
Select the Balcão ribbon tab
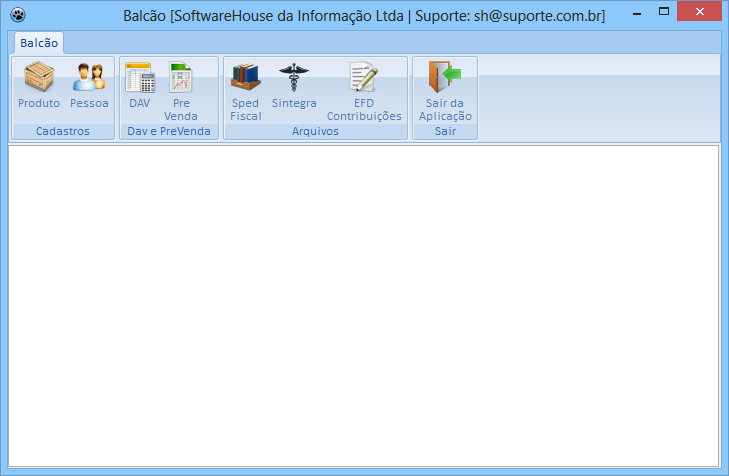39,43
